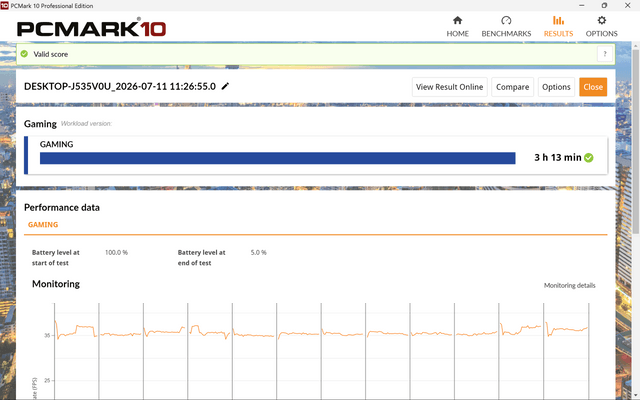Viewport: 640px width, 400px height.
Task: Click the vertical scrollbar thumb
Action: click(x=636, y=141)
